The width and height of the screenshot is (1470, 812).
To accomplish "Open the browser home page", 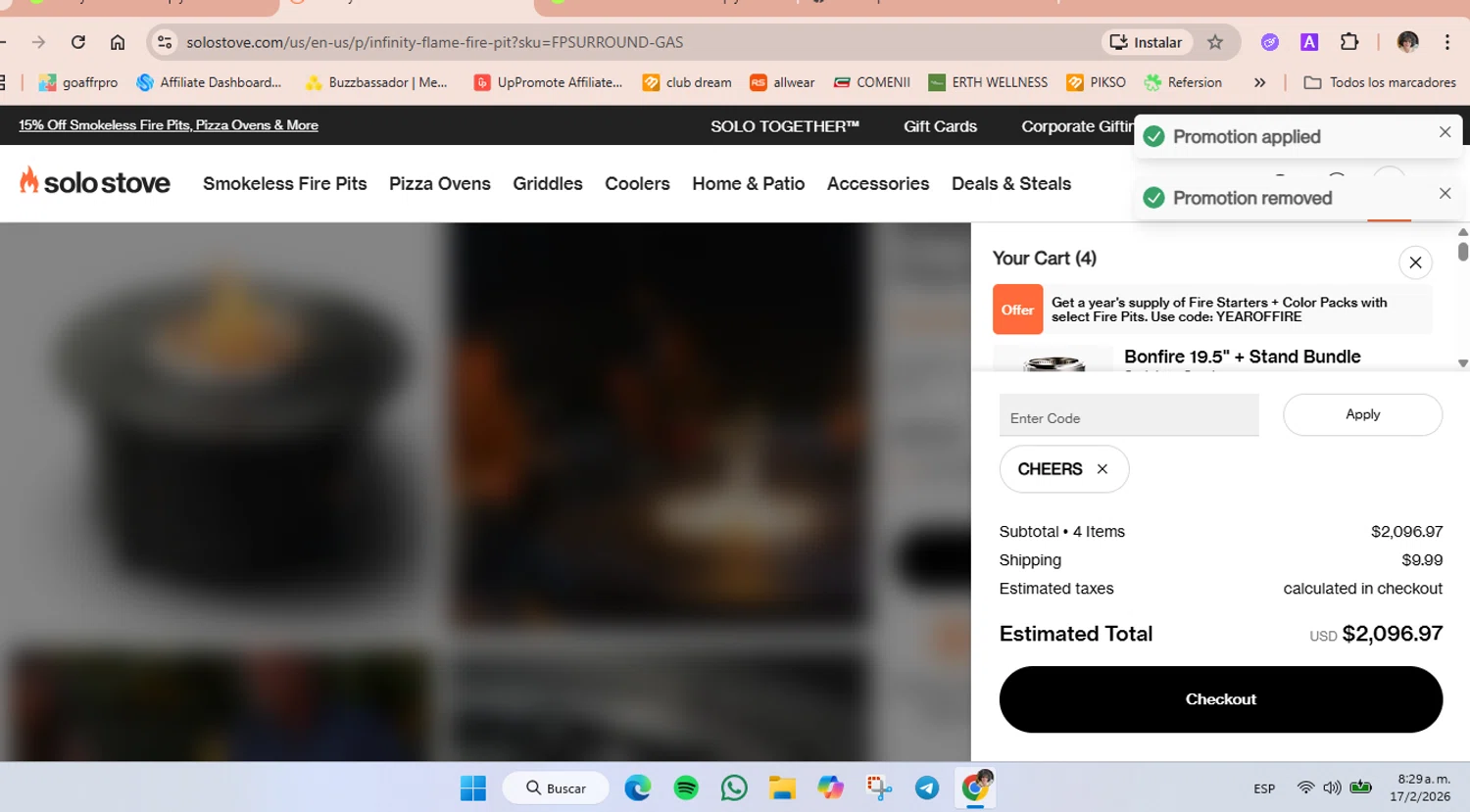I will click(x=118, y=42).
